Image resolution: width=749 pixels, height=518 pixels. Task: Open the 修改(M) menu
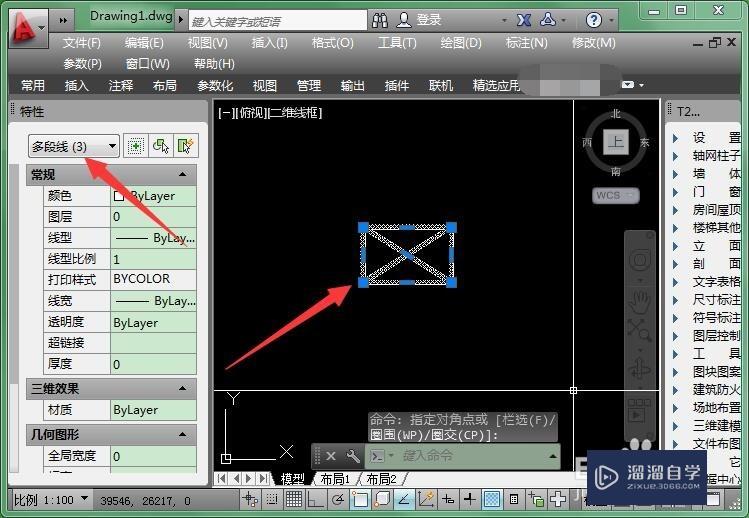click(x=594, y=43)
